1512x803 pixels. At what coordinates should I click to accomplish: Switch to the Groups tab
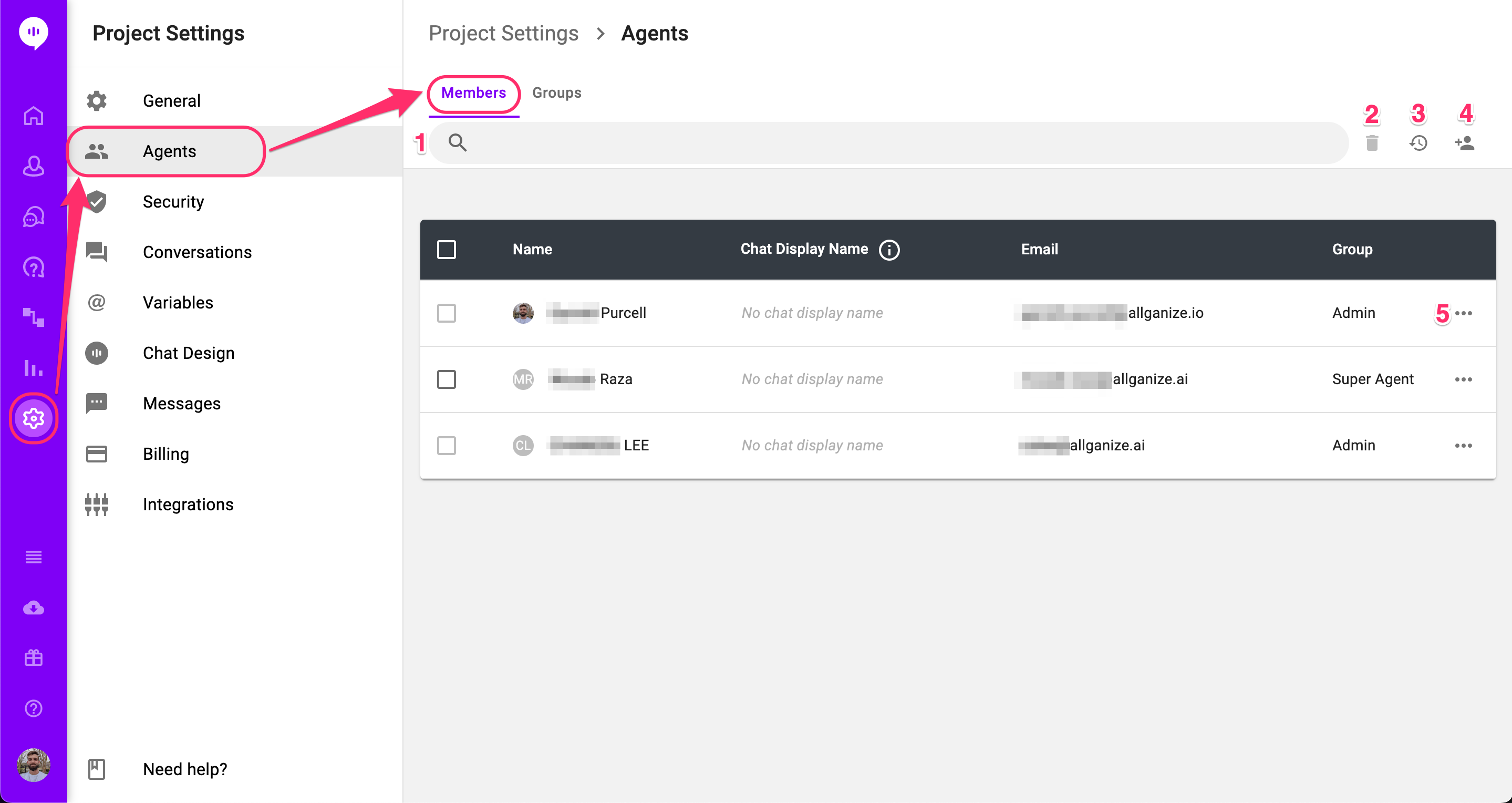coord(556,92)
